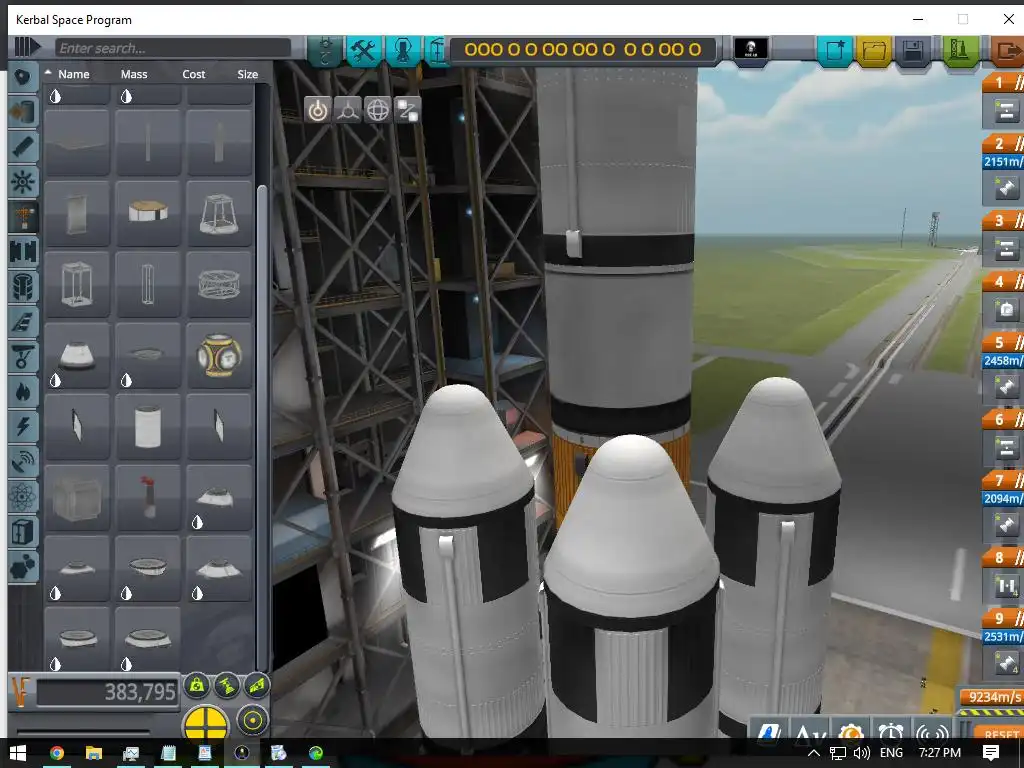
Task: Open the Windows Start menu
Action: pos(18,753)
